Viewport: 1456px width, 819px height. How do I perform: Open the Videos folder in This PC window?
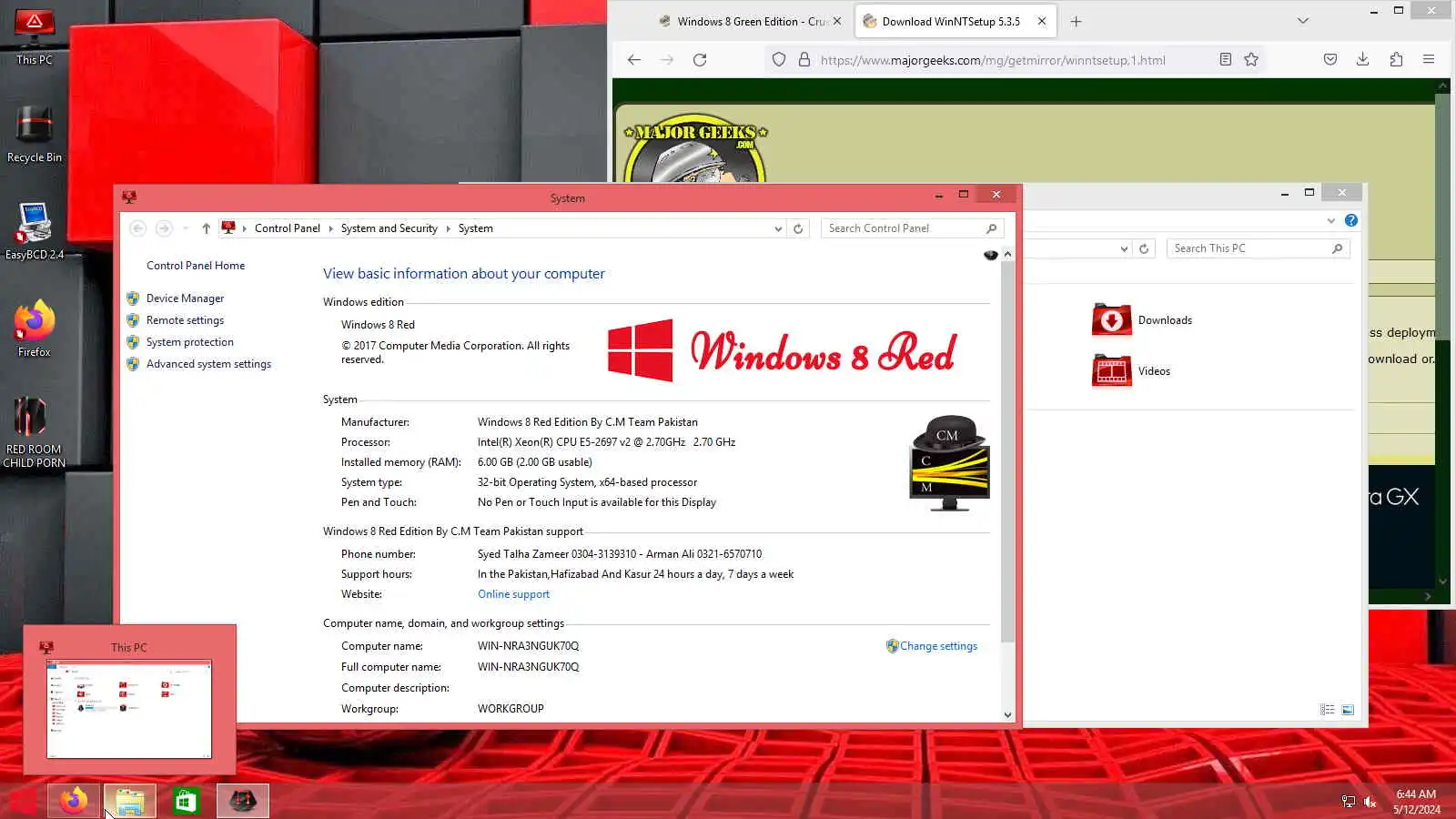pos(1131,371)
